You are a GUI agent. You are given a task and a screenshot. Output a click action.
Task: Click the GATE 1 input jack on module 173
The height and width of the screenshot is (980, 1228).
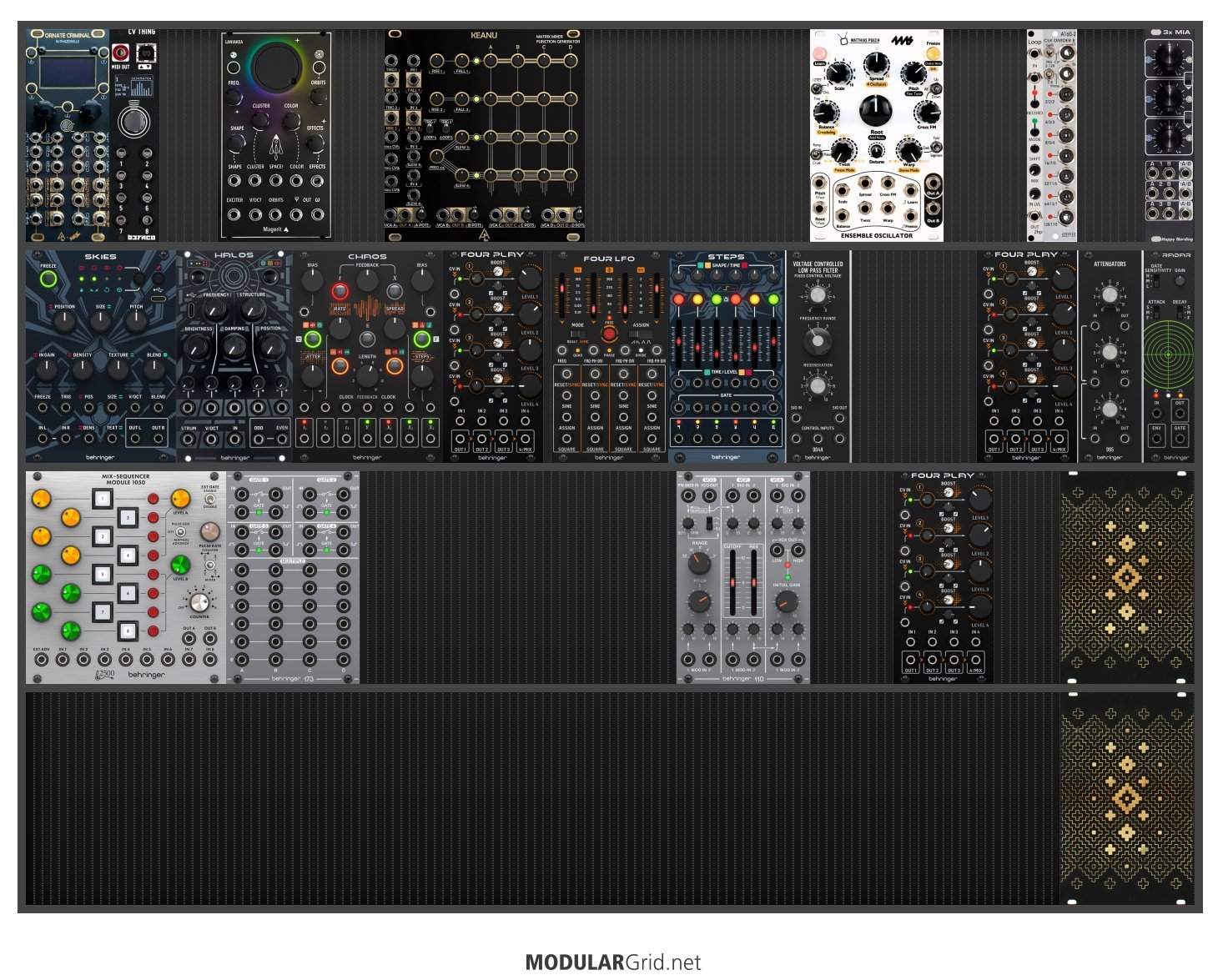coord(242,495)
